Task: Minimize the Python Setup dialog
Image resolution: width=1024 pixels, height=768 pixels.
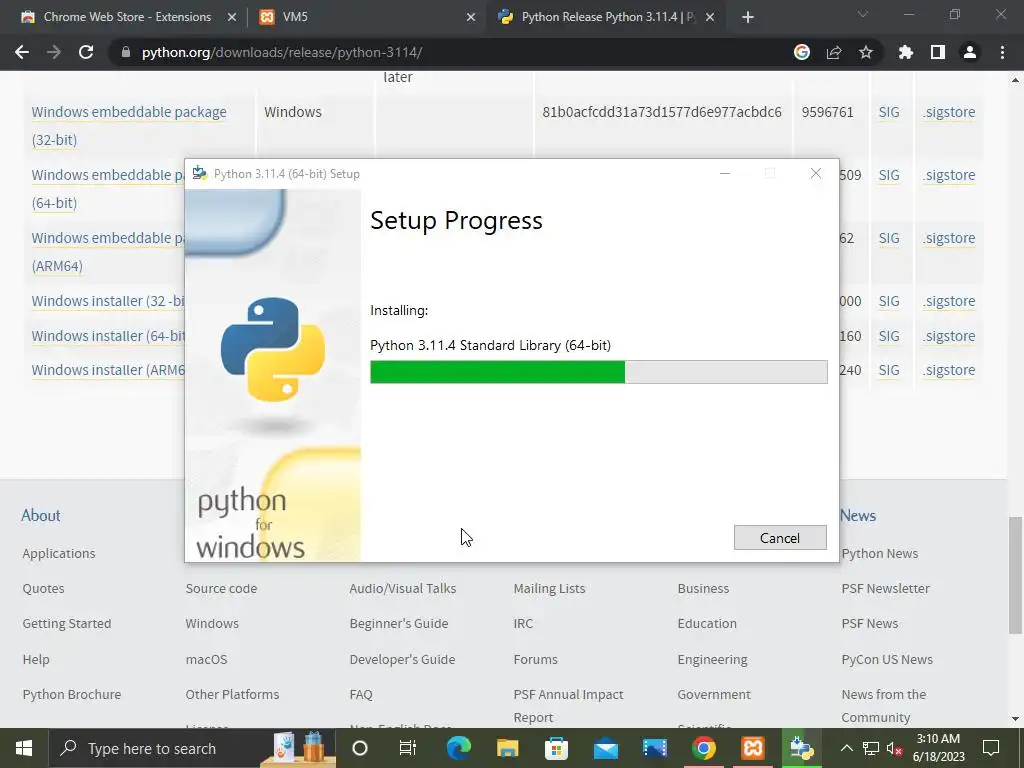Action: point(725,173)
